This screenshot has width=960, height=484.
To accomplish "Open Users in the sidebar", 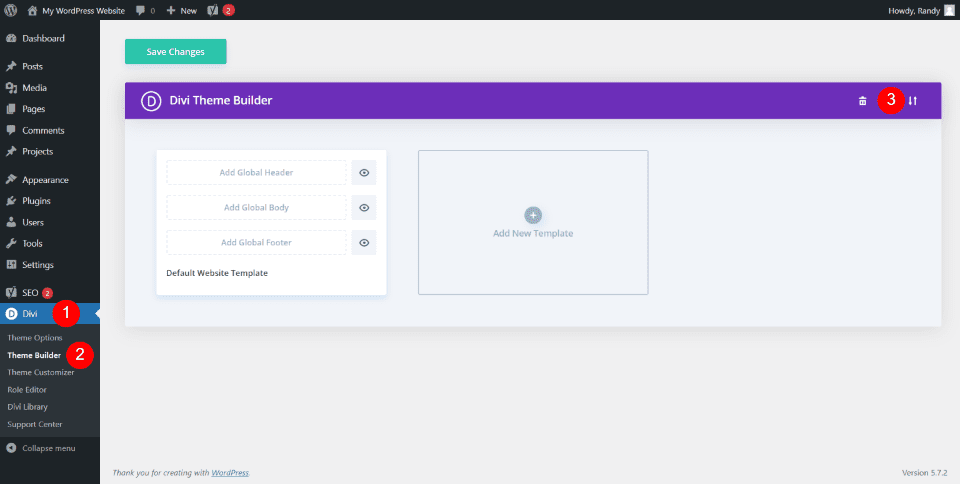I will 32,222.
